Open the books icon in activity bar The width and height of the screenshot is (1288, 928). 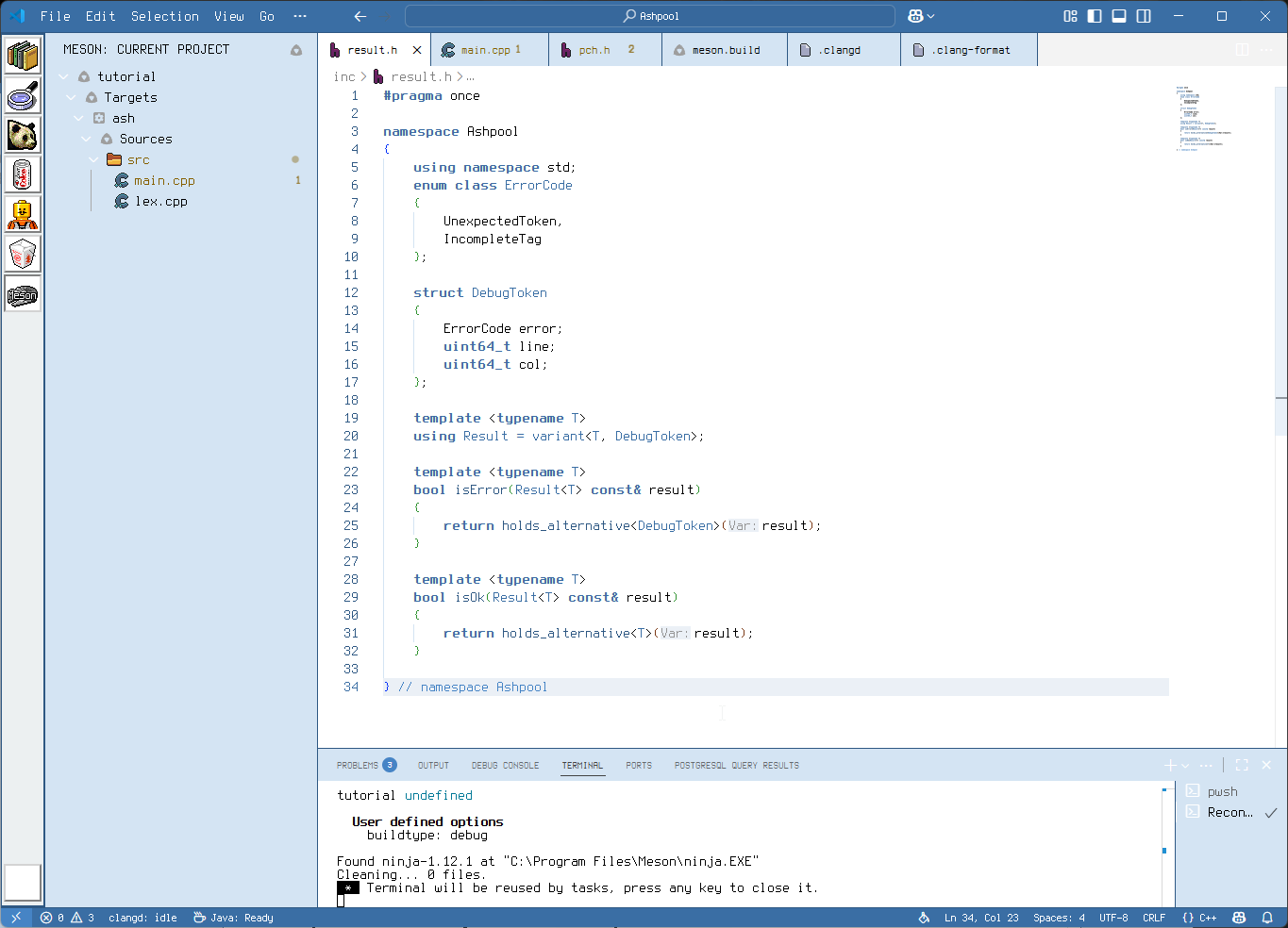point(23,56)
